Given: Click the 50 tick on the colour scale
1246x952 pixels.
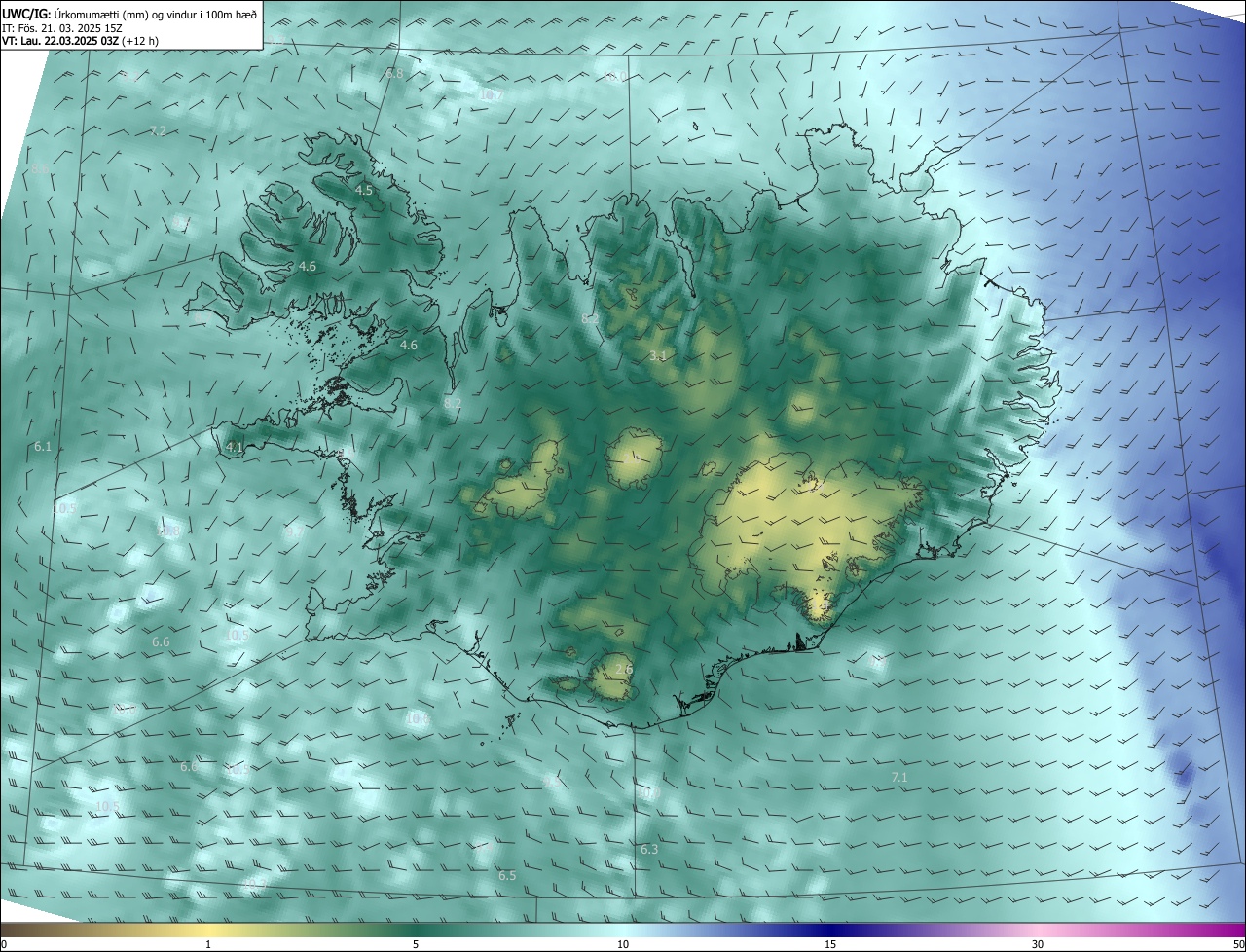Looking at the screenshot, I should click(1238, 944).
